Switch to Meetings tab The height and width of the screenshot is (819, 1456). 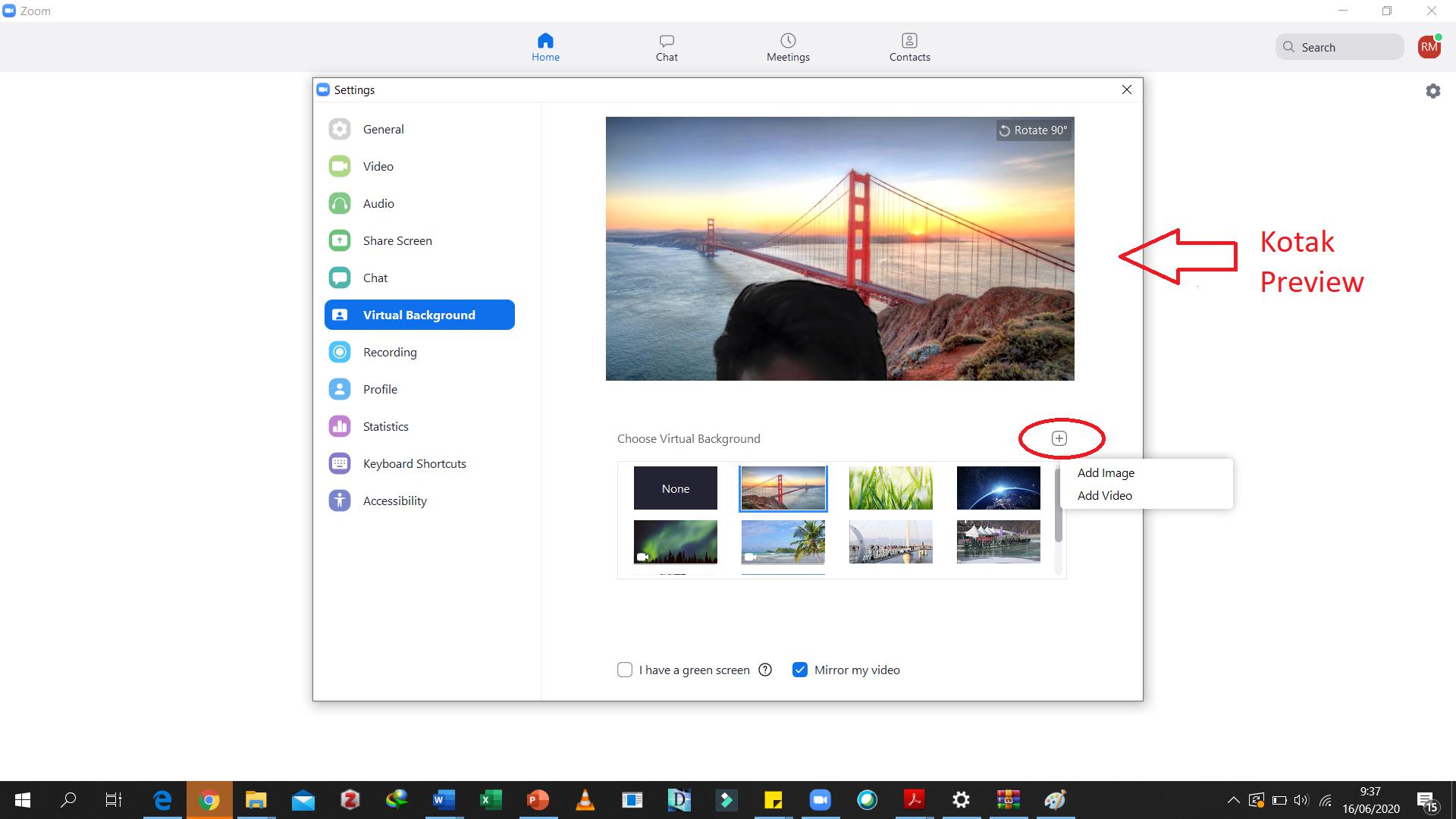788,47
